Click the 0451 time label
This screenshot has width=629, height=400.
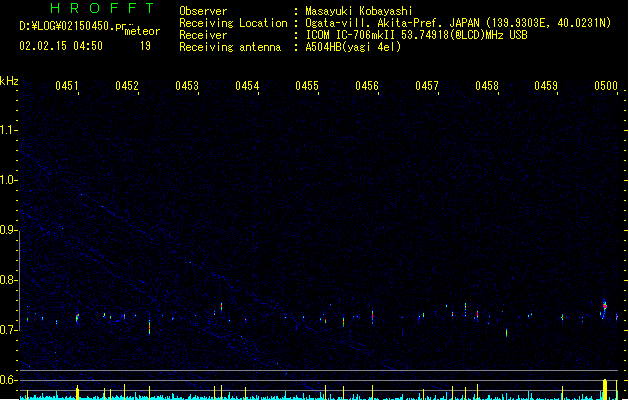coord(67,86)
